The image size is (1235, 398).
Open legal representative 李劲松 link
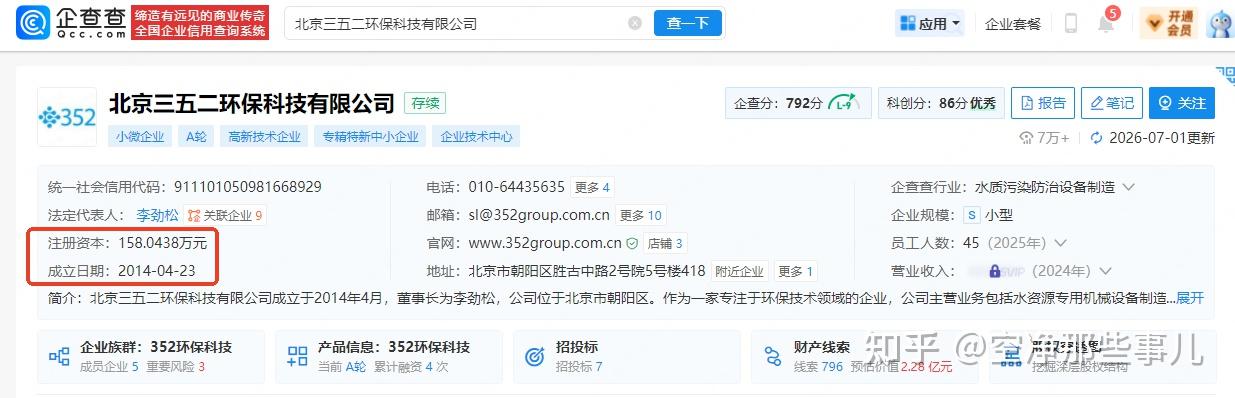pyautogui.click(x=156, y=215)
